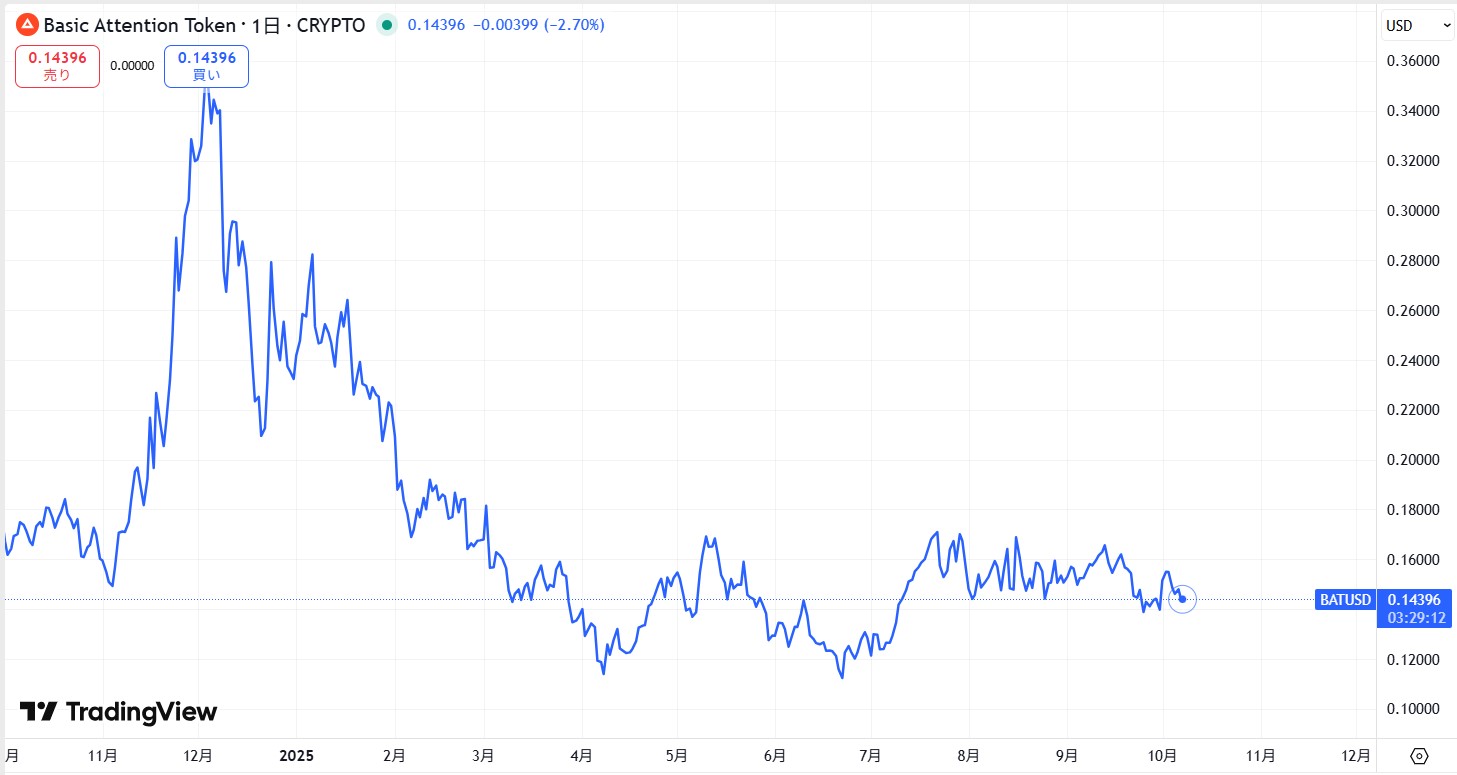Click the 0.00000 spread value between the buttons
The width and height of the screenshot is (1457, 775).
[x=132, y=66]
